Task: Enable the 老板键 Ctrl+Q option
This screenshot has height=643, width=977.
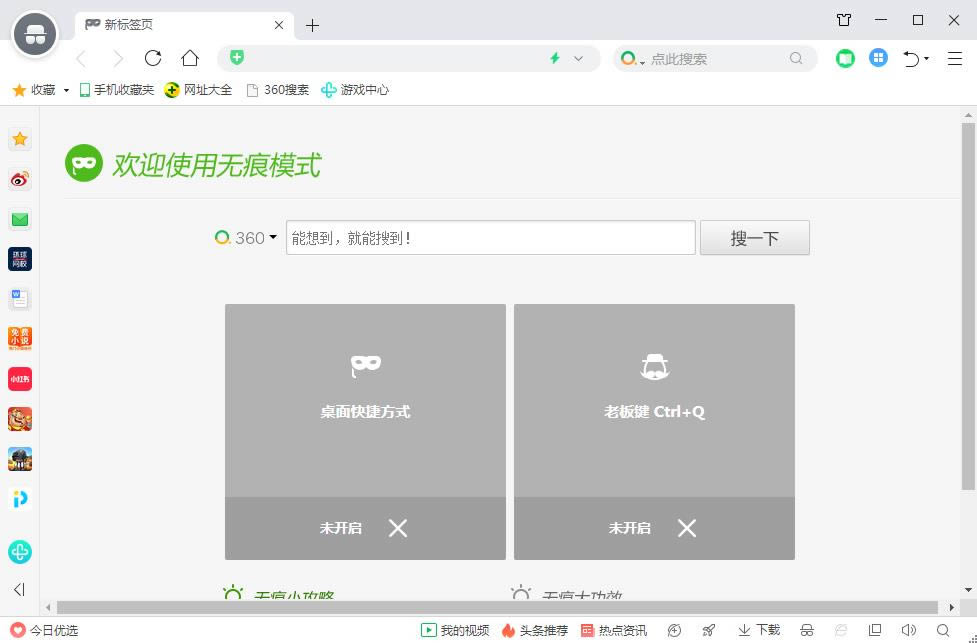Action: (654, 528)
